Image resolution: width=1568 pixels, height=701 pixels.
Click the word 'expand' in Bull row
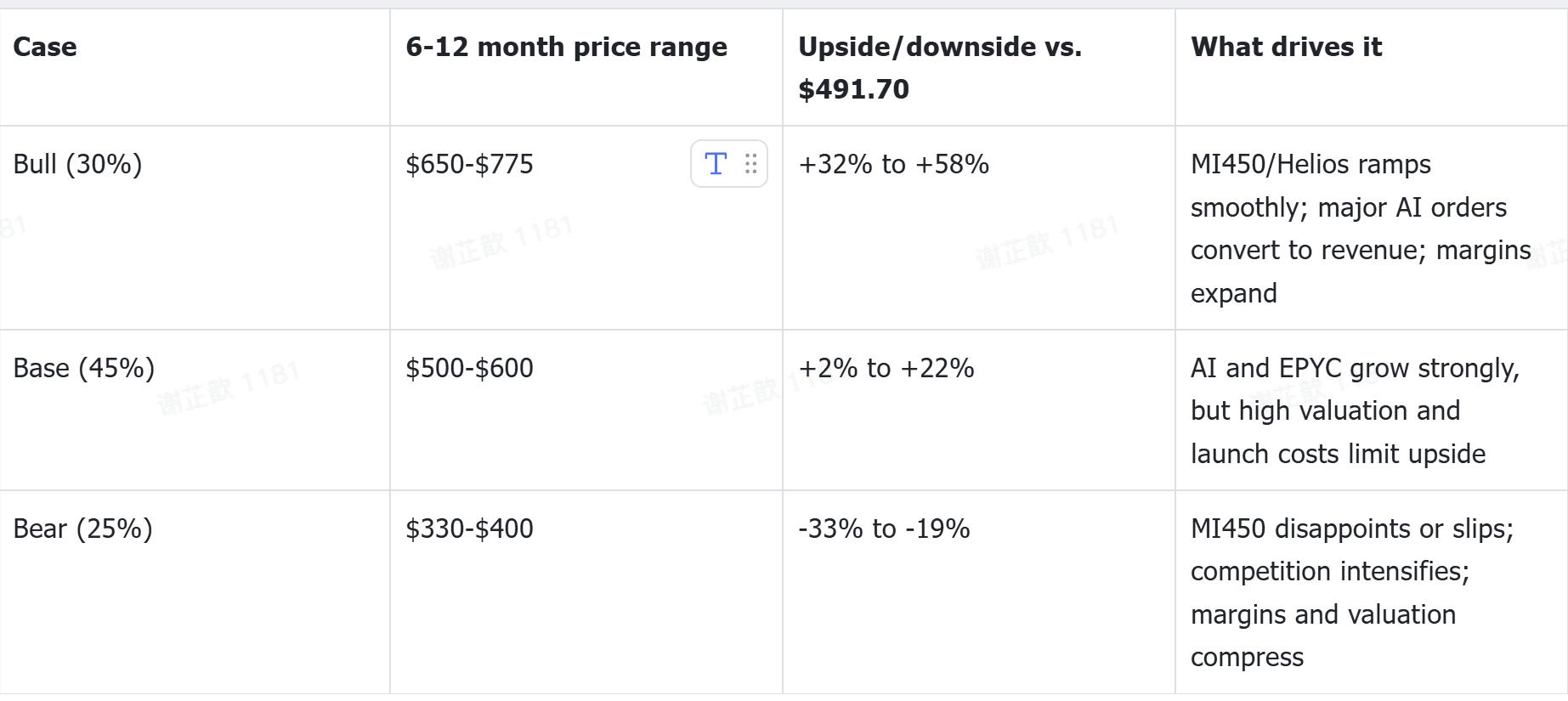click(x=1234, y=294)
